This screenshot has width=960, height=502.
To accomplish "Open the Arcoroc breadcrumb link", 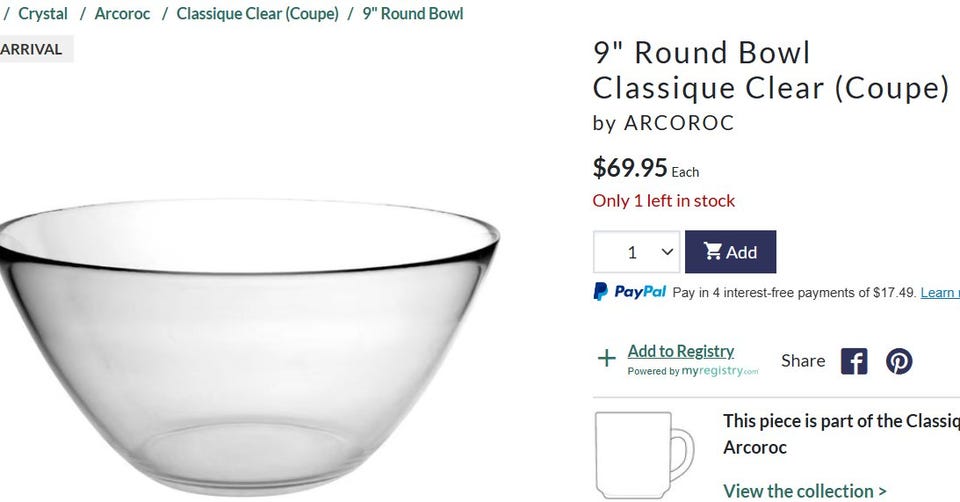I will 122,14.
